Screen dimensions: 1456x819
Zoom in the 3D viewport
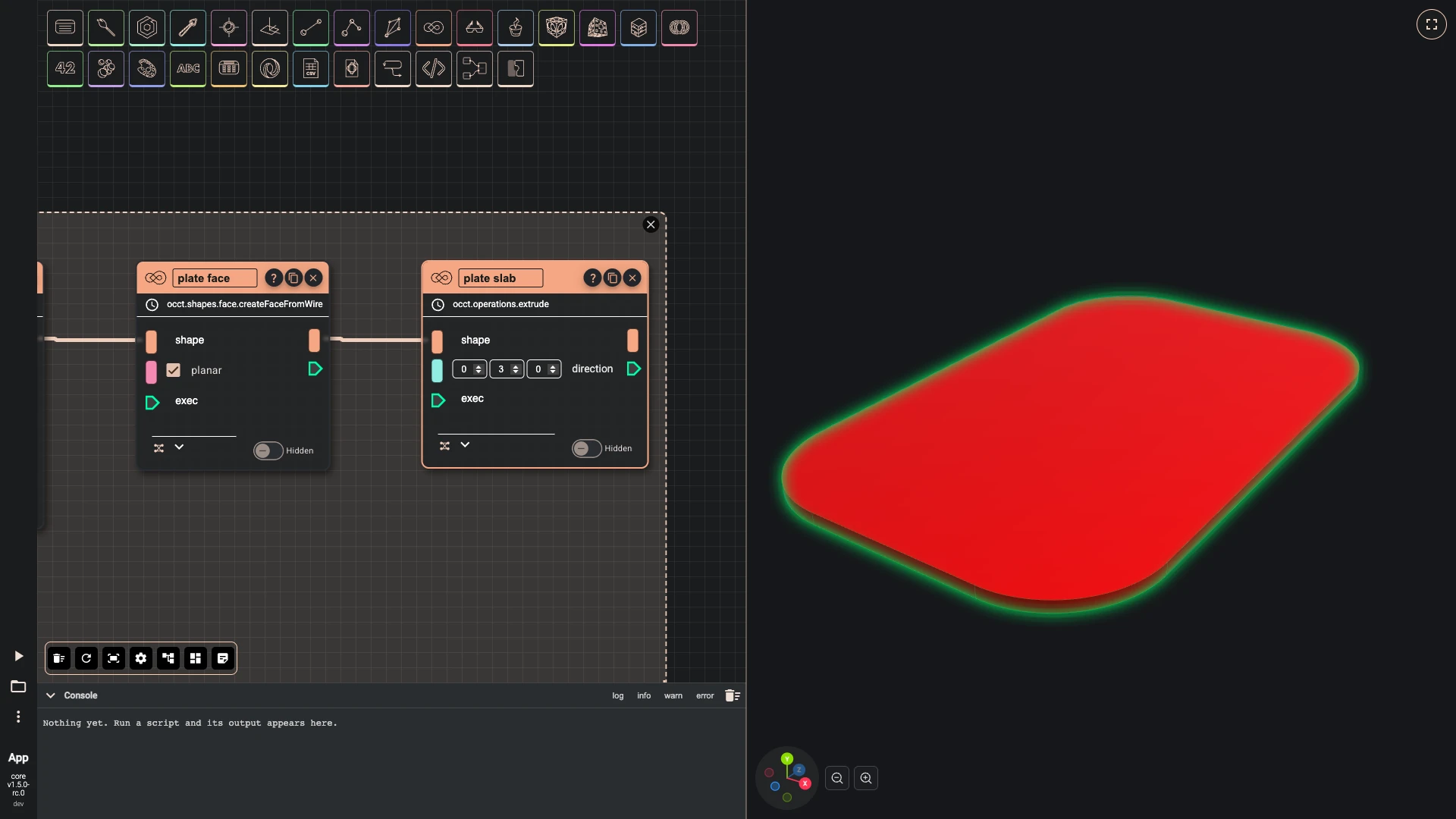pos(866,778)
